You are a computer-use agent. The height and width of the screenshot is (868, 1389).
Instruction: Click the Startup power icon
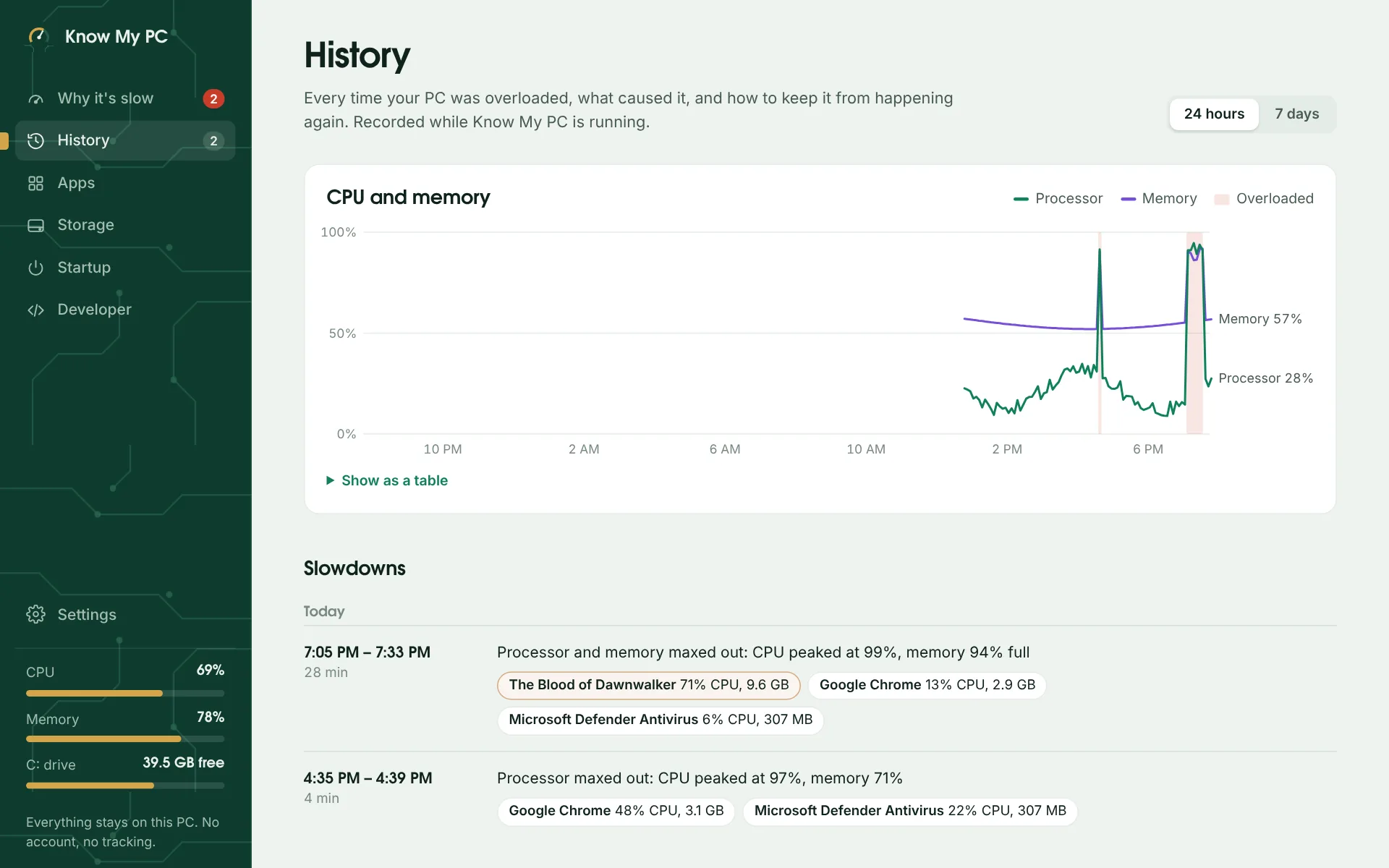coord(35,268)
